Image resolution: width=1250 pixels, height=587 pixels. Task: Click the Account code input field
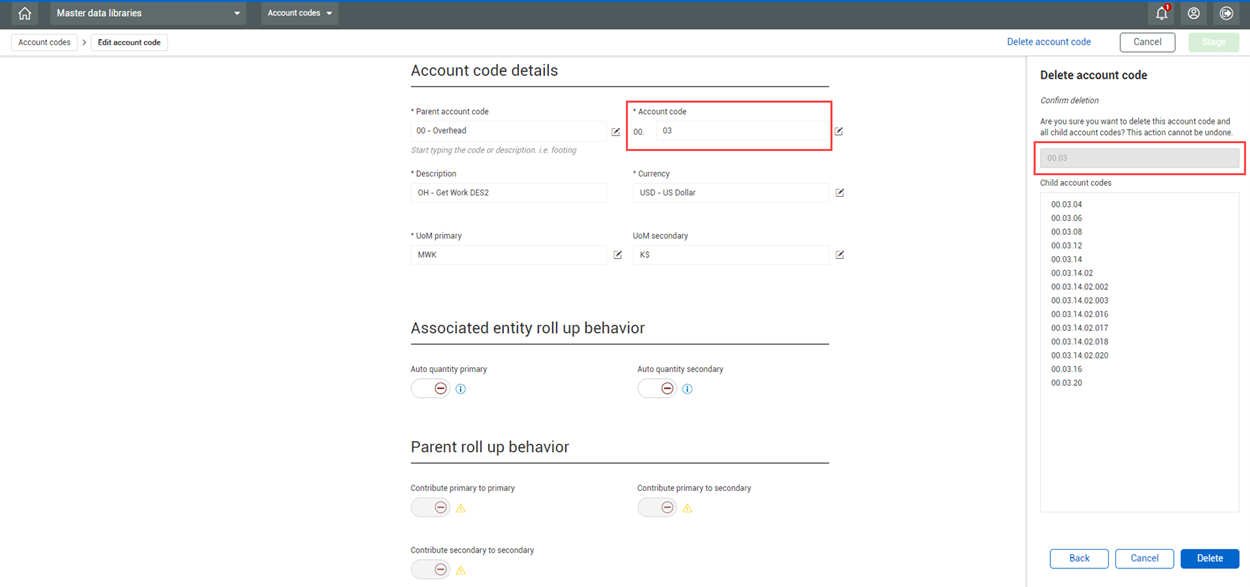tap(742, 131)
